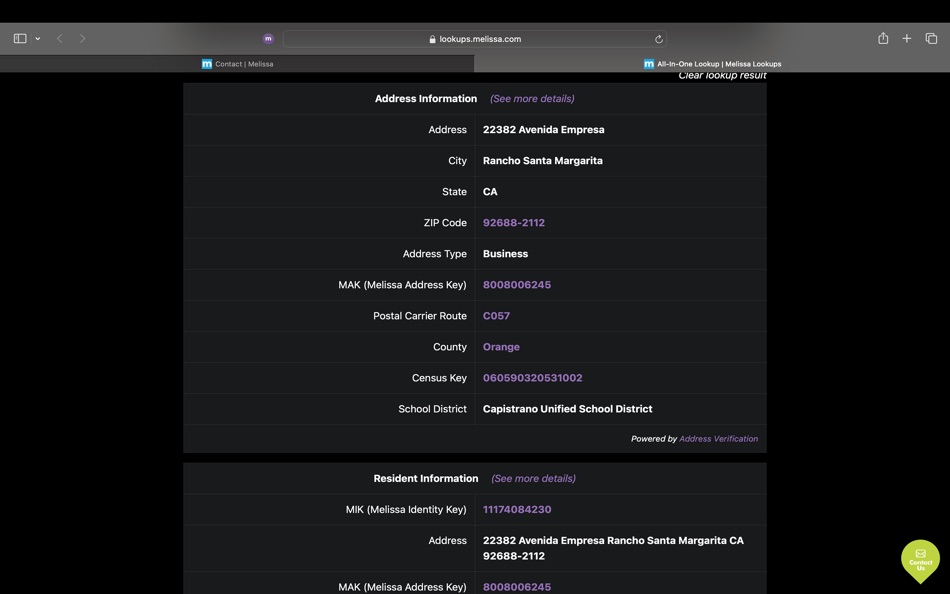Open sidebar options dropdown chevron
950x594 pixels.
(x=38, y=38)
